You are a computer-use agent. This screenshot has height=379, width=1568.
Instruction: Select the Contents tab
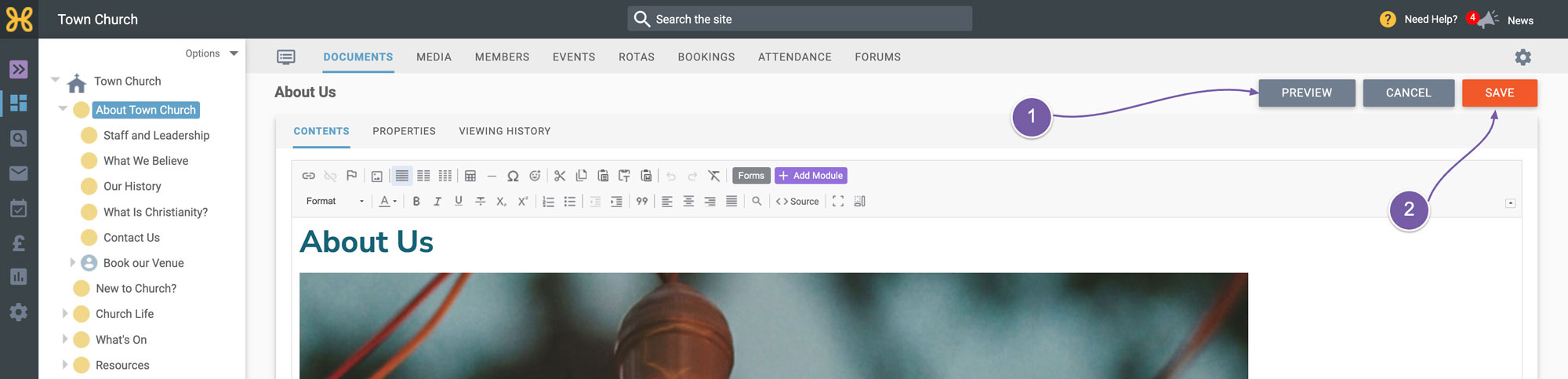pos(321,131)
